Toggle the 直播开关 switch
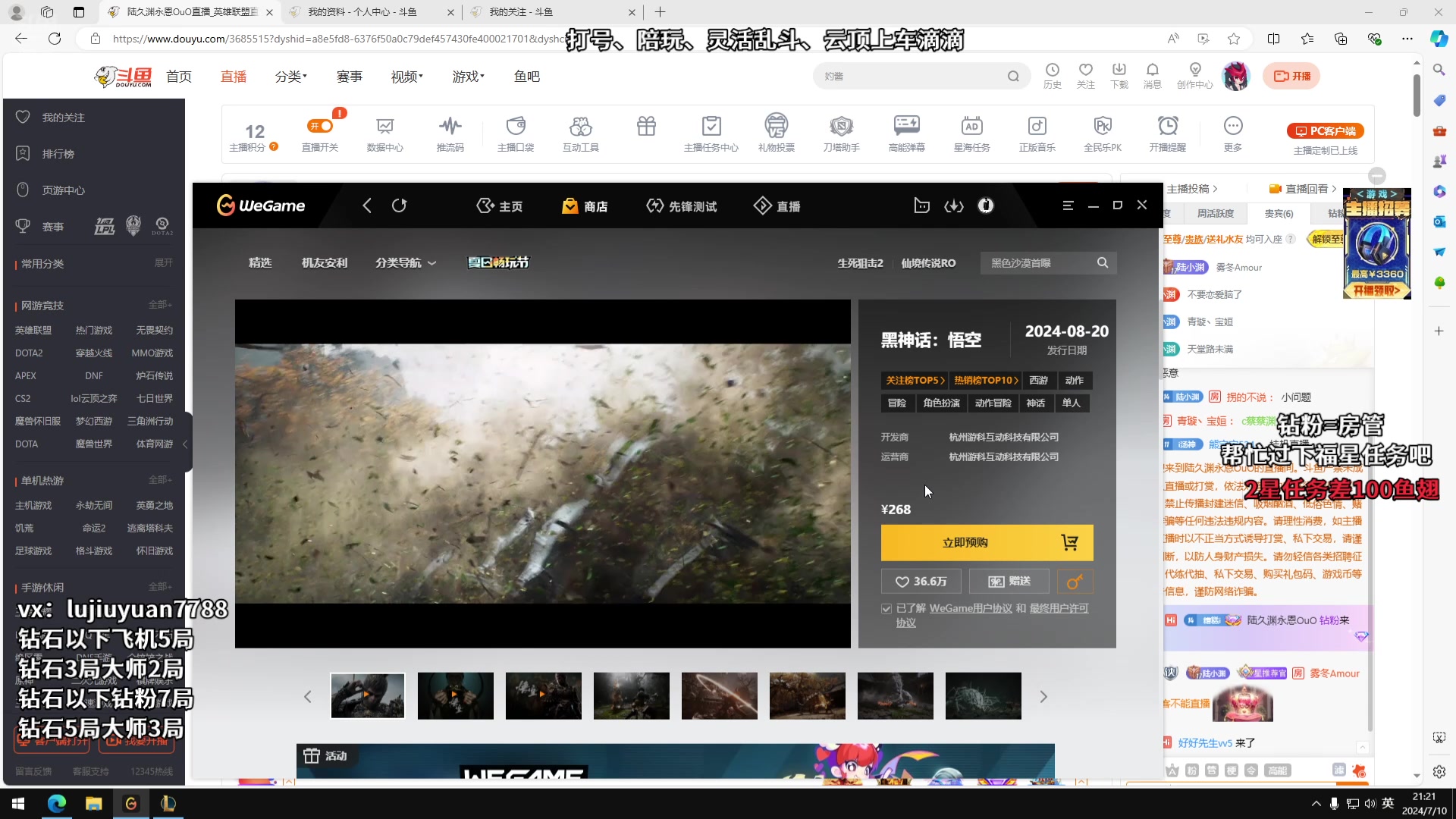Viewport: 1456px width, 819px height. [320, 126]
